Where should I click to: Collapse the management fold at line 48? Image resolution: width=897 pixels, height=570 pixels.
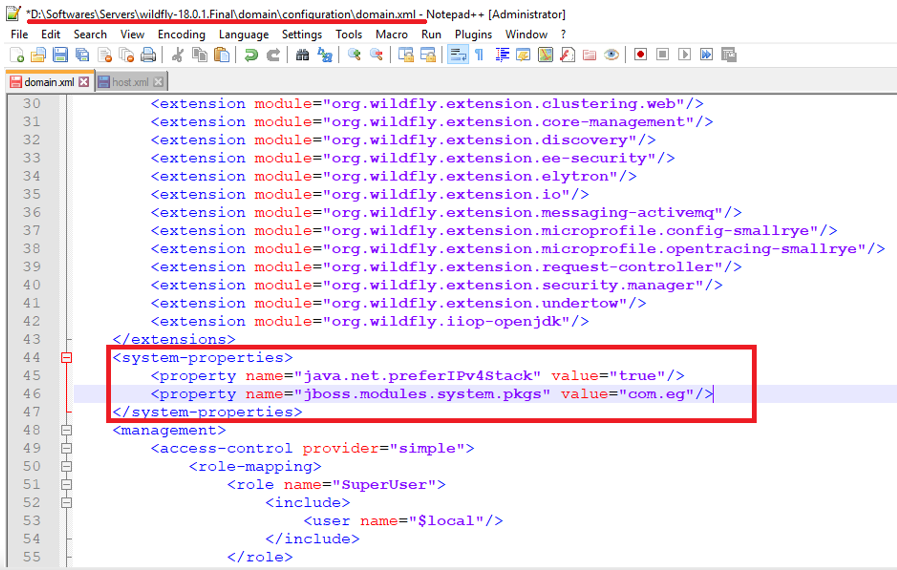tap(66, 430)
